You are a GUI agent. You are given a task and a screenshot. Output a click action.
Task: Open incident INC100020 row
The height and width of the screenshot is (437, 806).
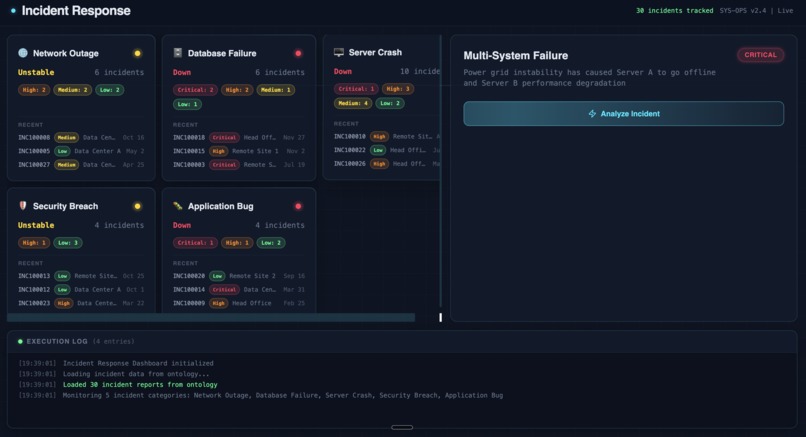[239, 276]
